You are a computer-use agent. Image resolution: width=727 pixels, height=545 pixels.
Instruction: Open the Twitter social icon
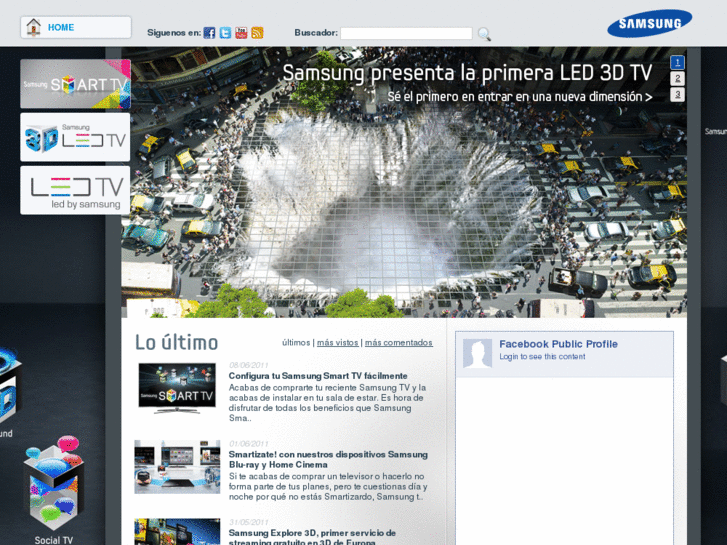click(x=225, y=33)
